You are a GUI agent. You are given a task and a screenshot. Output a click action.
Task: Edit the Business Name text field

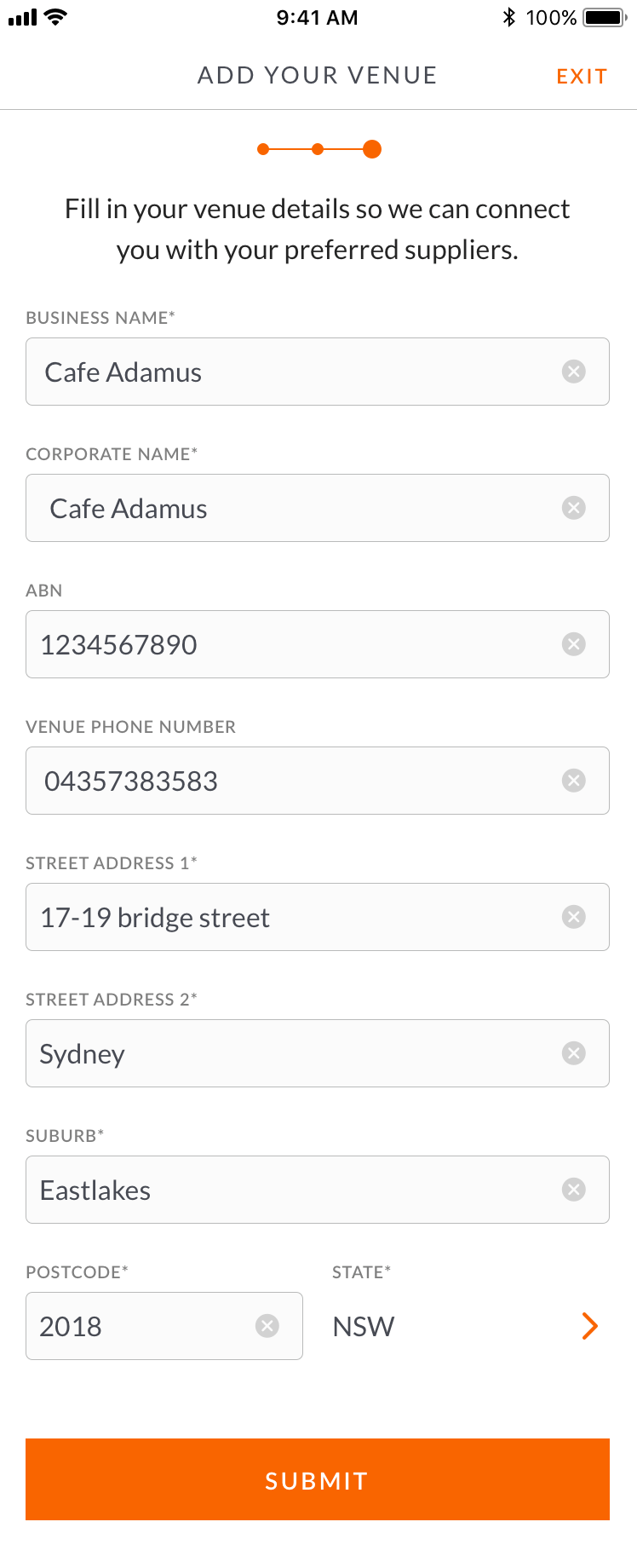pyautogui.click(x=290, y=372)
